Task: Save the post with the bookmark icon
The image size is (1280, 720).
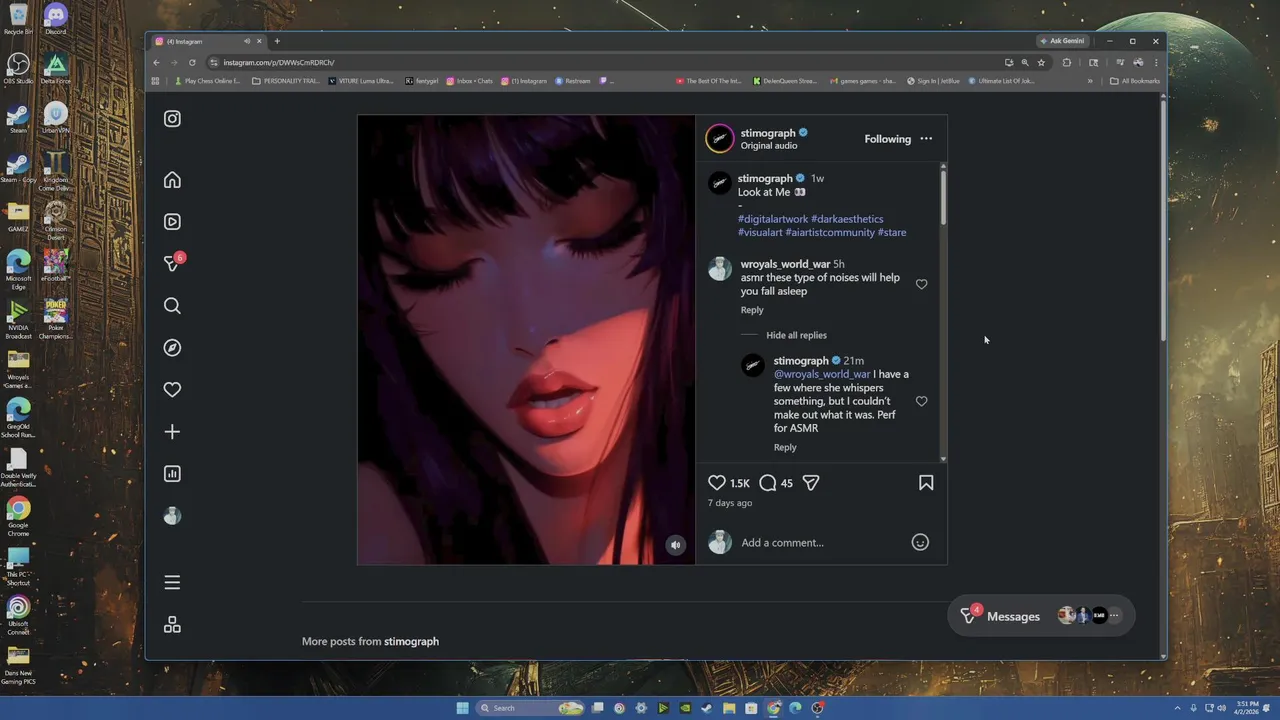Action: 926,483
